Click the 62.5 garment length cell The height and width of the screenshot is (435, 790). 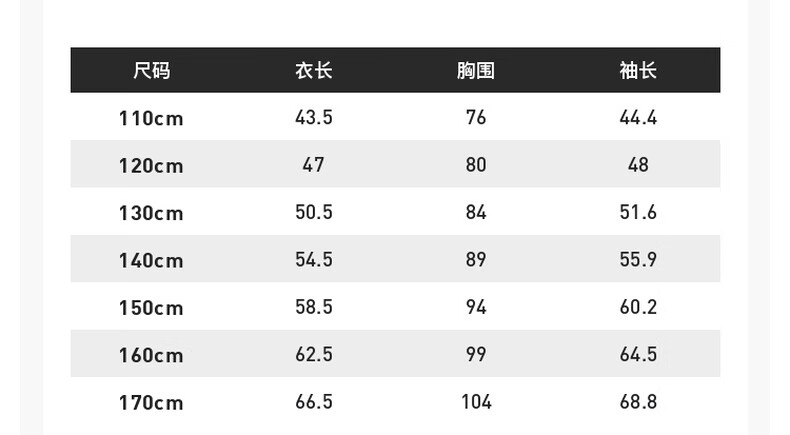(x=313, y=355)
